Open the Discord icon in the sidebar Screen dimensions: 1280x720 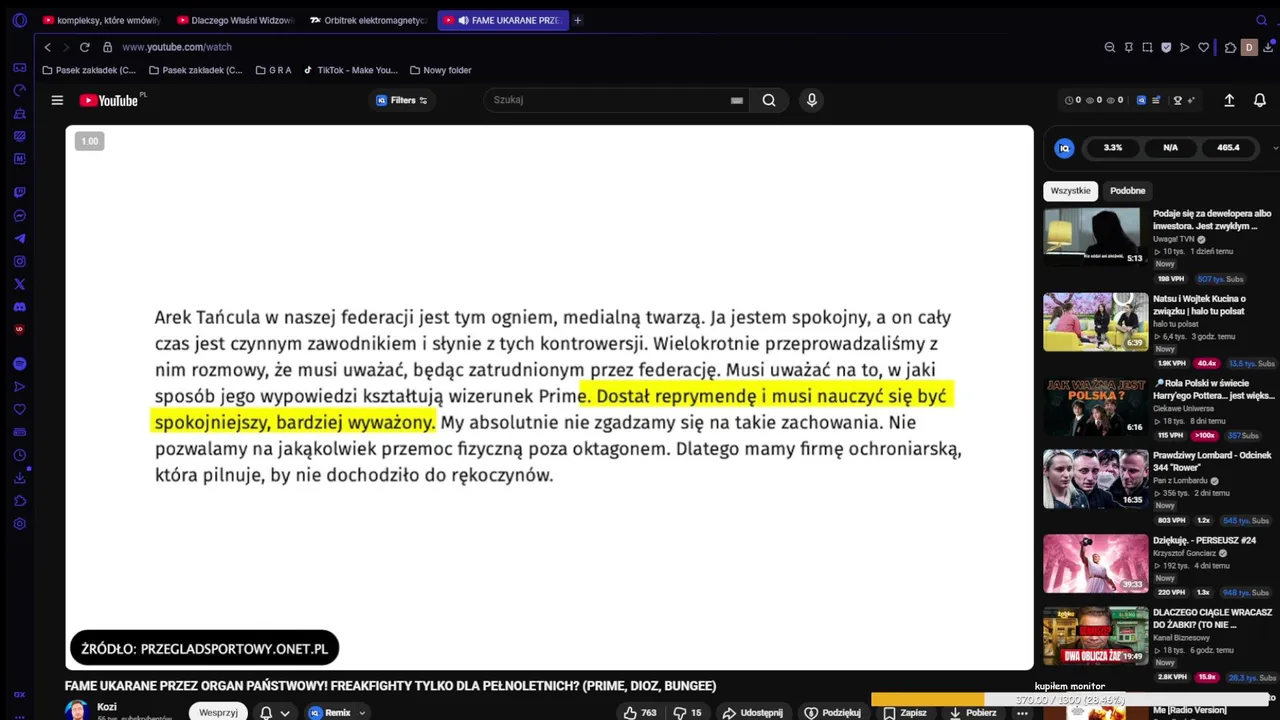19,307
